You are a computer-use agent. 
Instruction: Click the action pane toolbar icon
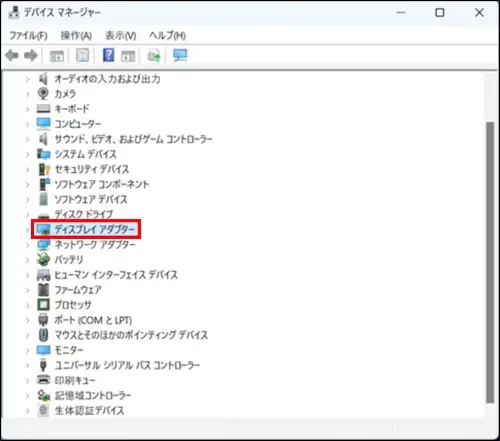pyautogui.click(x=128, y=56)
